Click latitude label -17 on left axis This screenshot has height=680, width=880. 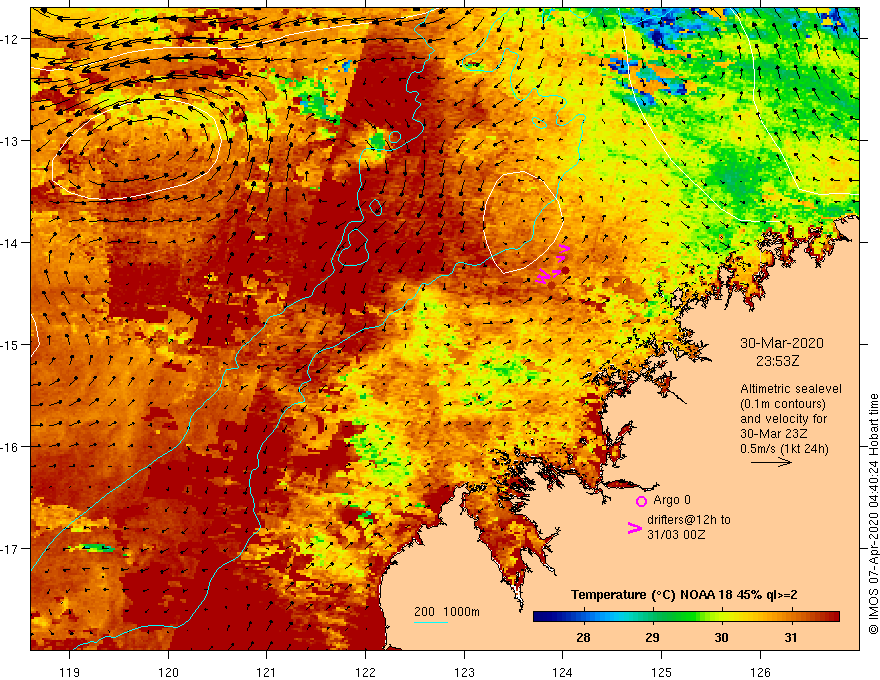coord(9,549)
